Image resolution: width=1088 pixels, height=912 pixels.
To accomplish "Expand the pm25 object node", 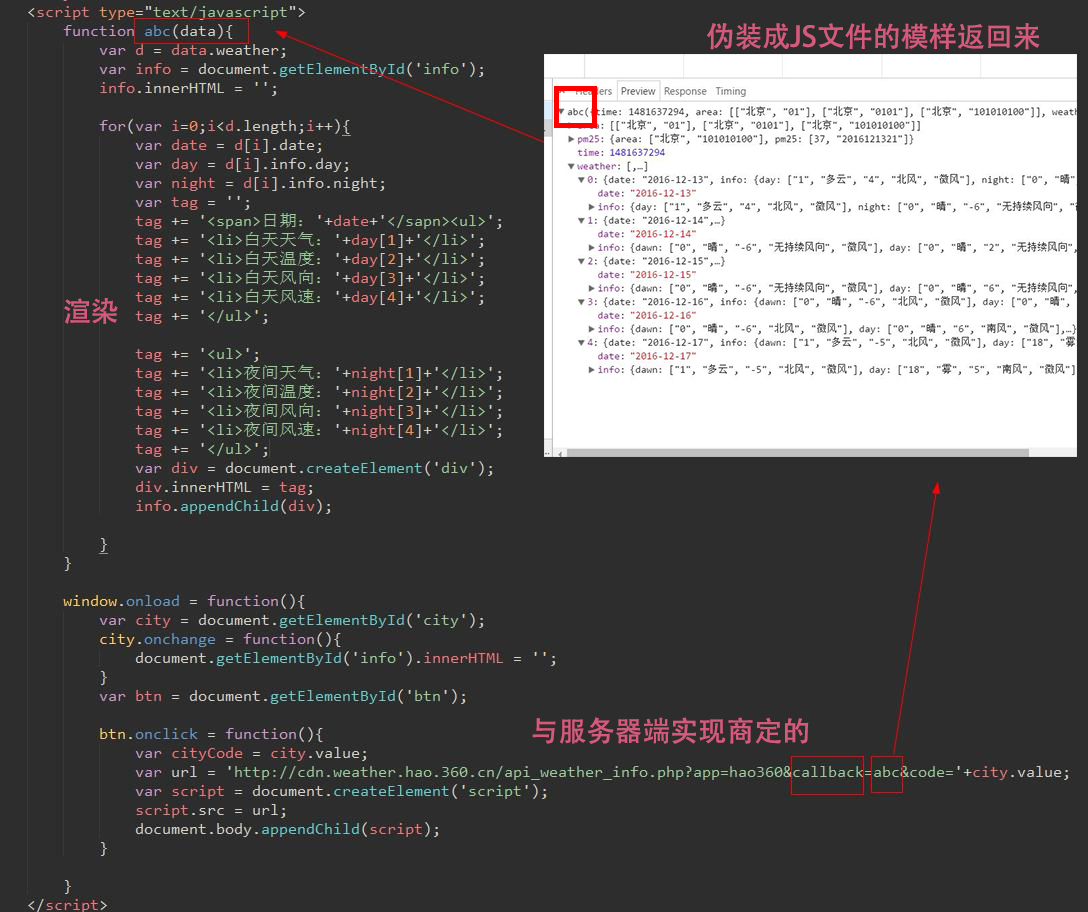I will pyautogui.click(x=571, y=139).
